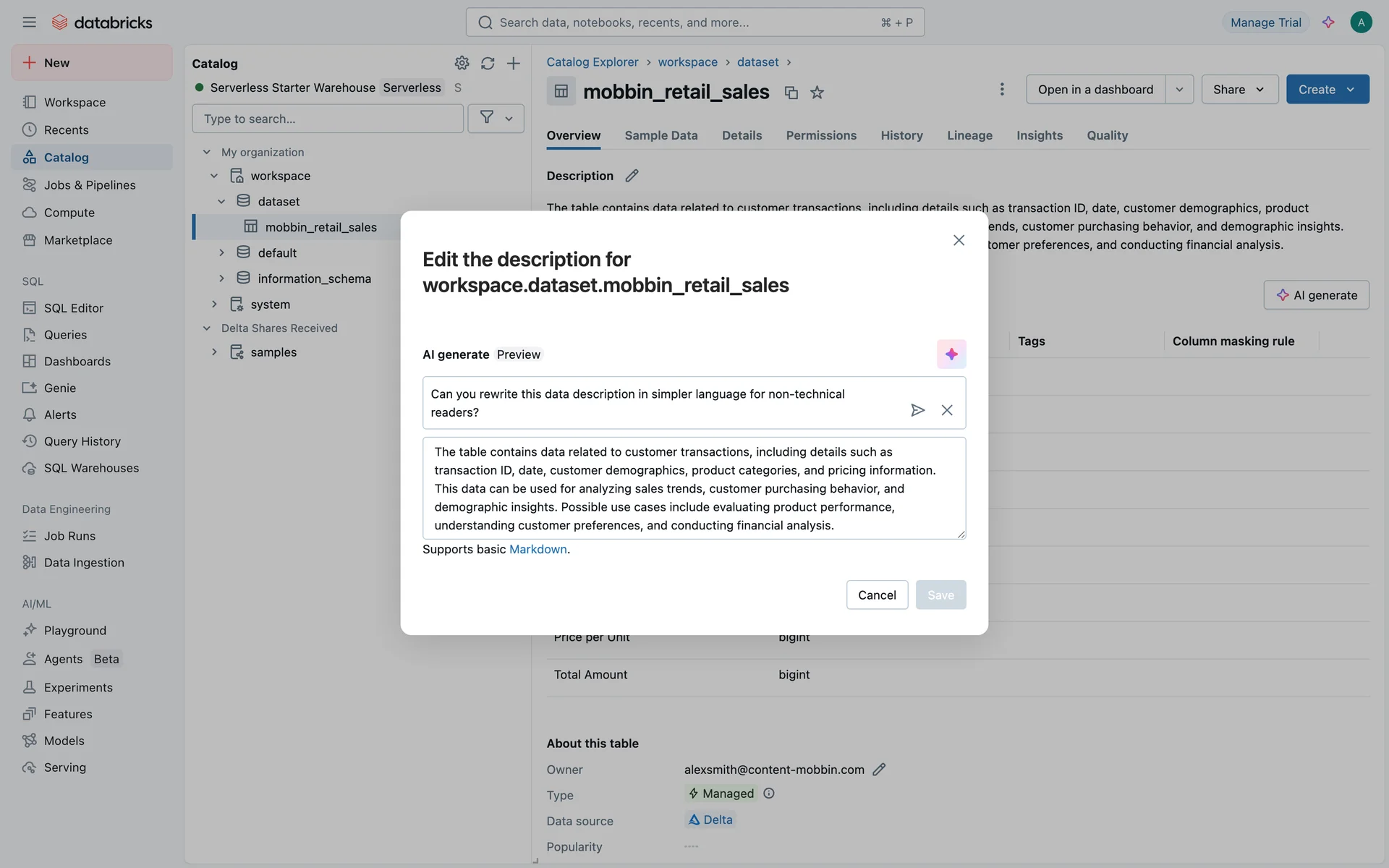Open the Create dropdown button
Image resolution: width=1389 pixels, height=868 pixels.
(x=1327, y=89)
